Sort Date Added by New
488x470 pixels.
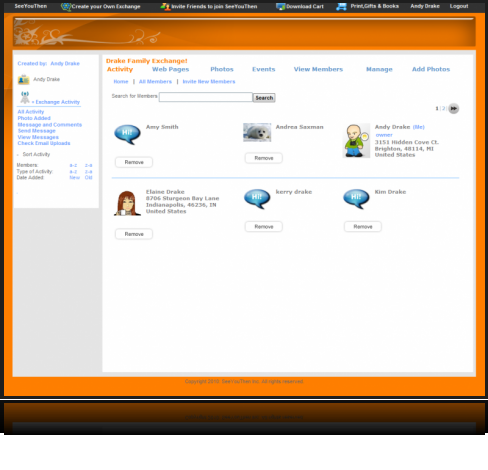[74, 178]
